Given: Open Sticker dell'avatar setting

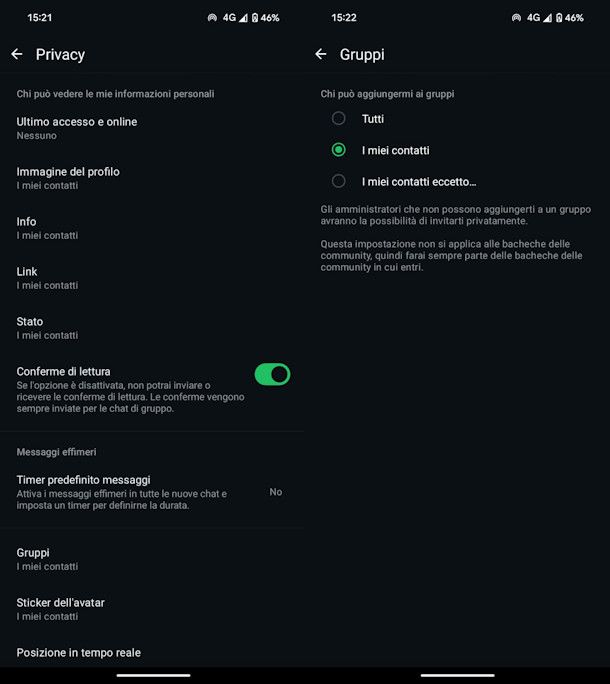Looking at the screenshot, I should point(60,609).
